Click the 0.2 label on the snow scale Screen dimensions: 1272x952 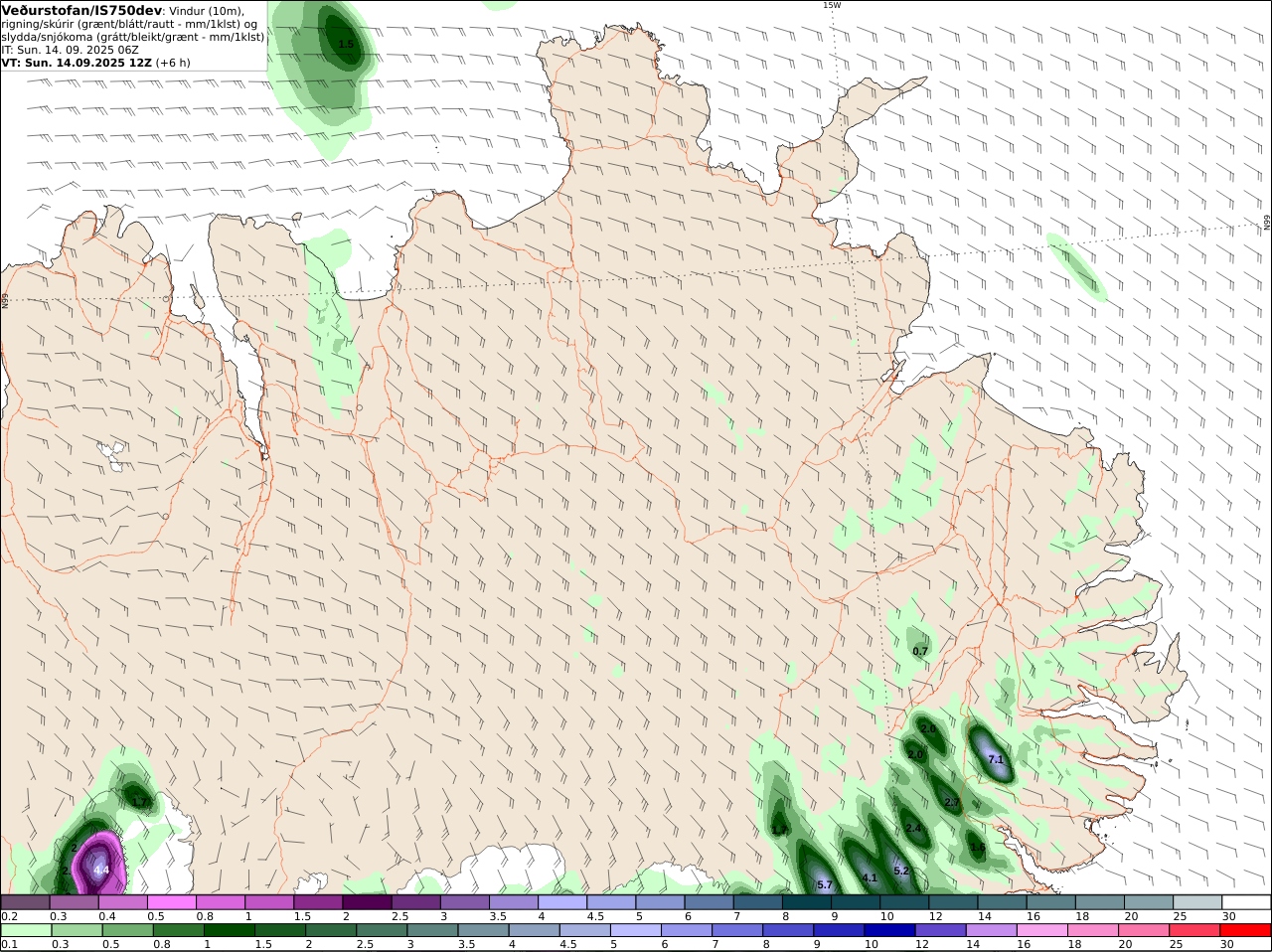pos(9,916)
